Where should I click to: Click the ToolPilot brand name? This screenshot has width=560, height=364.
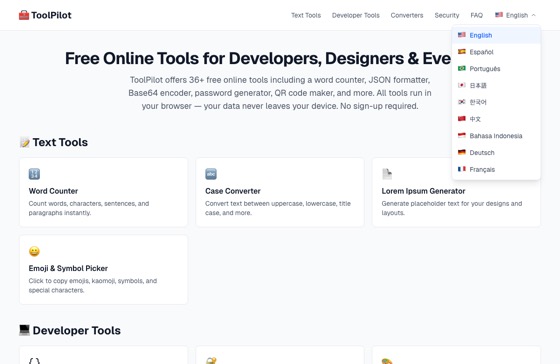[51, 15]
